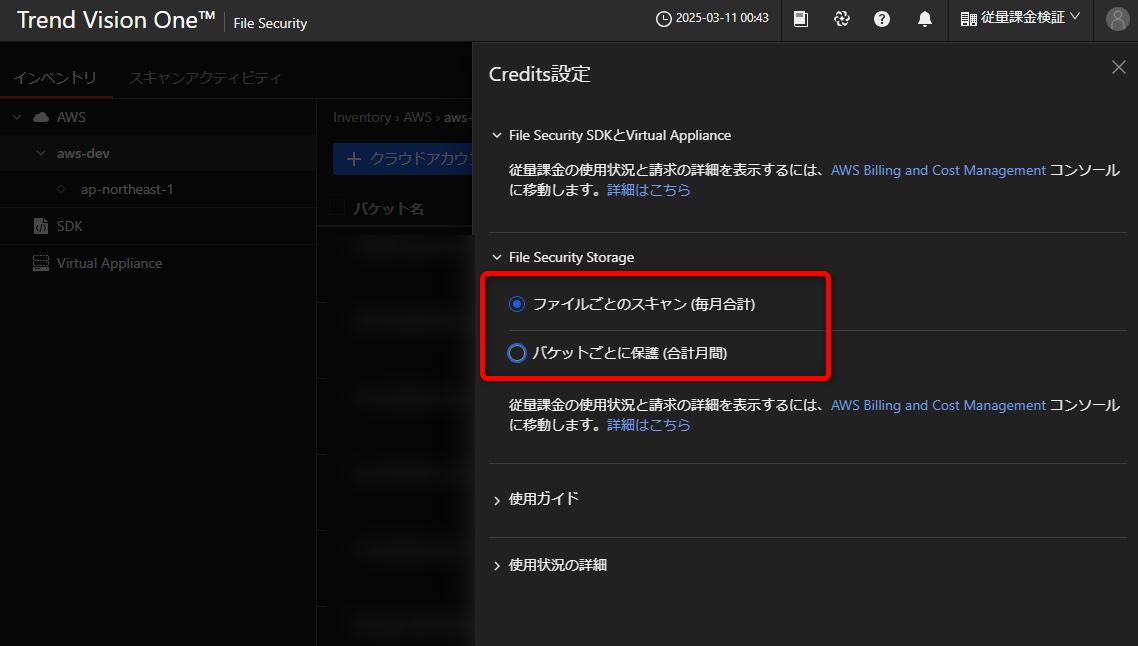Click the Virtual Appliance icon
The image size is (1138, 646).
point(41,263)
